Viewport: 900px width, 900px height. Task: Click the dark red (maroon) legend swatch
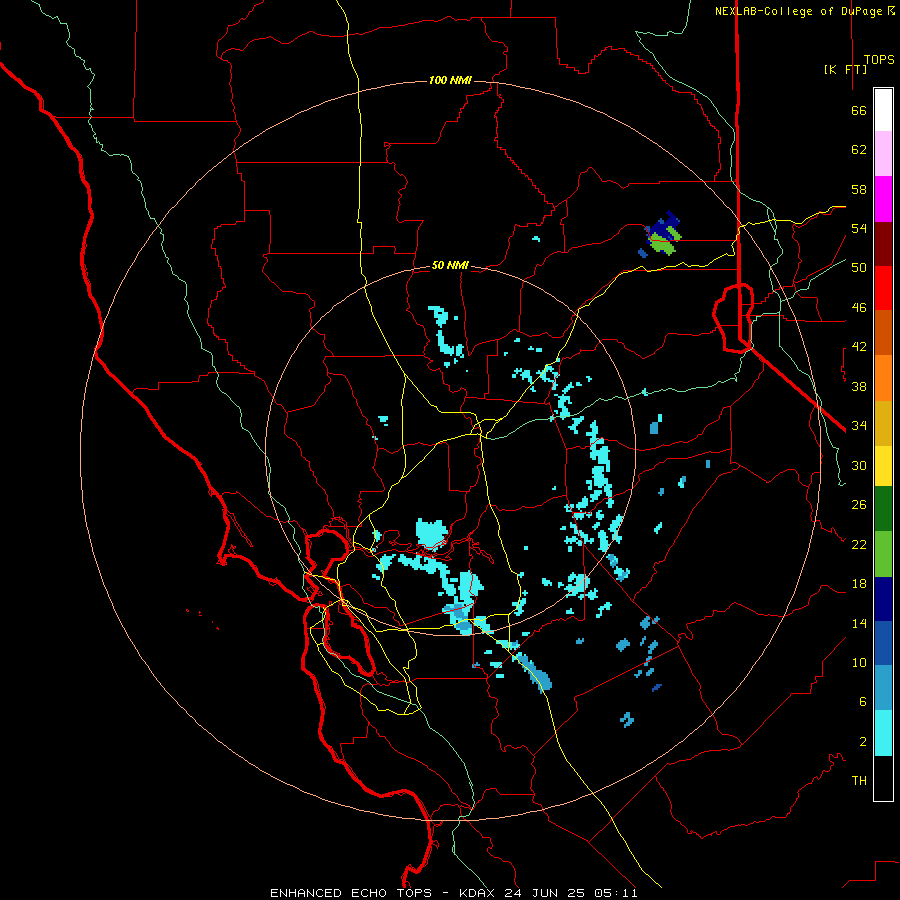pyautogui.click(x=883, y=244)
